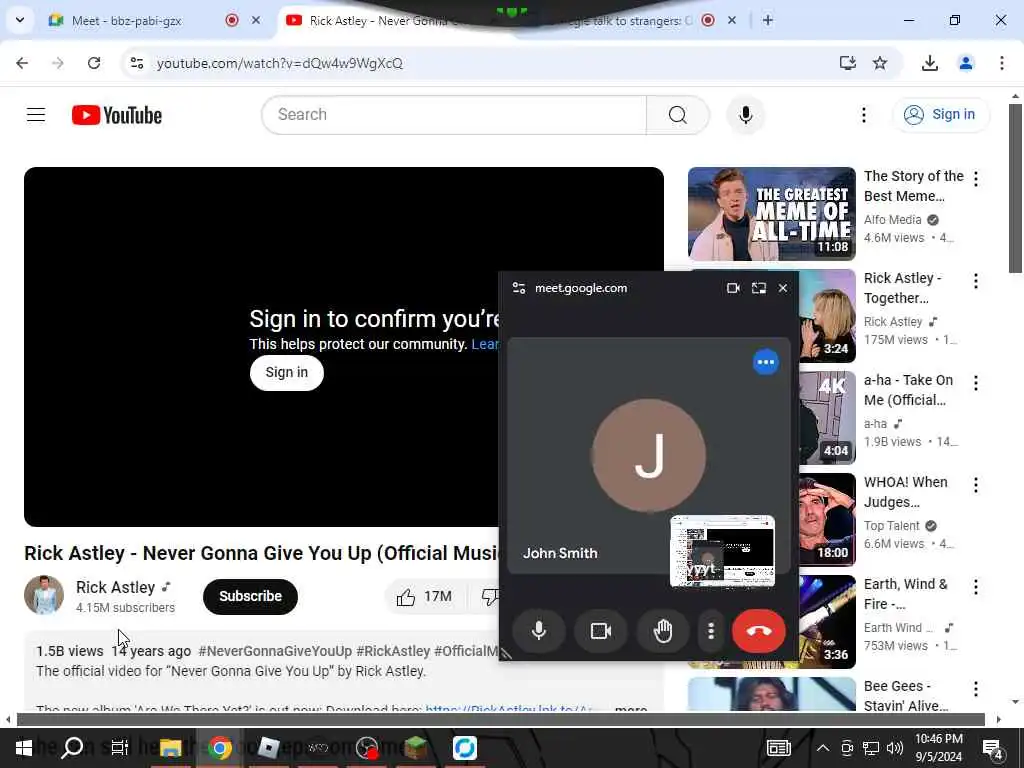Click the YouTube logo

(117, 115)
